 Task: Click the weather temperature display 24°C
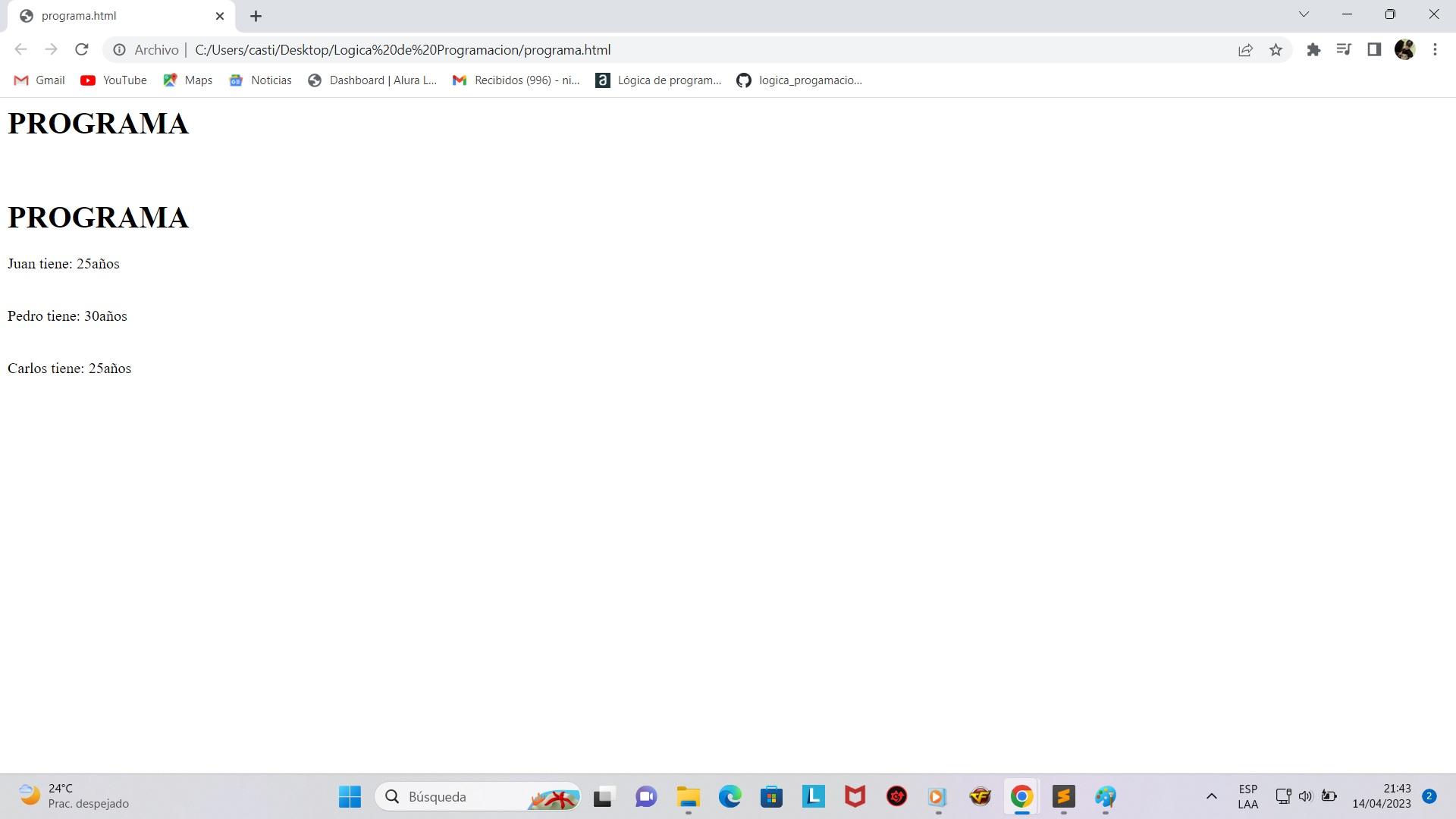62,789
